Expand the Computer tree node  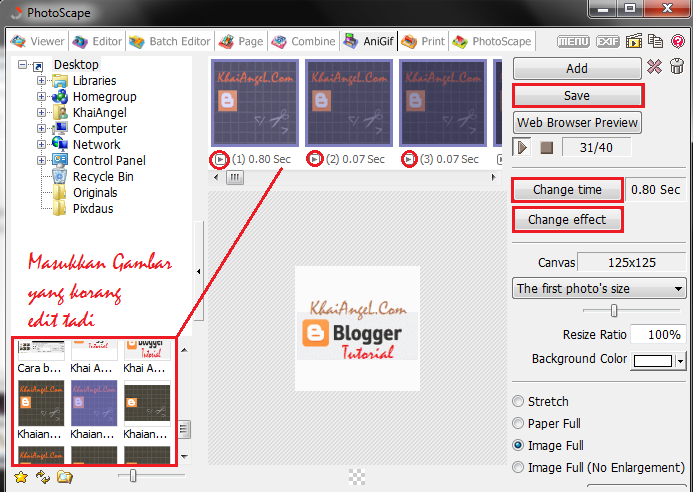(41, 128)
